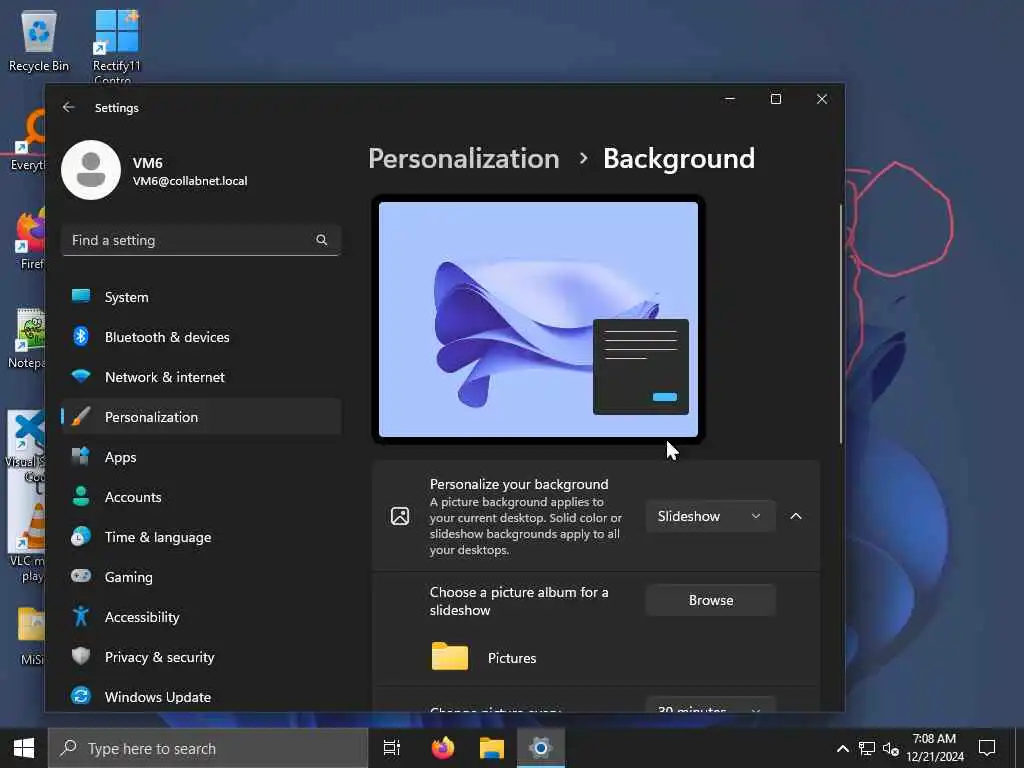
Task: Close the Settings window
Action: (x=822, y=99)
